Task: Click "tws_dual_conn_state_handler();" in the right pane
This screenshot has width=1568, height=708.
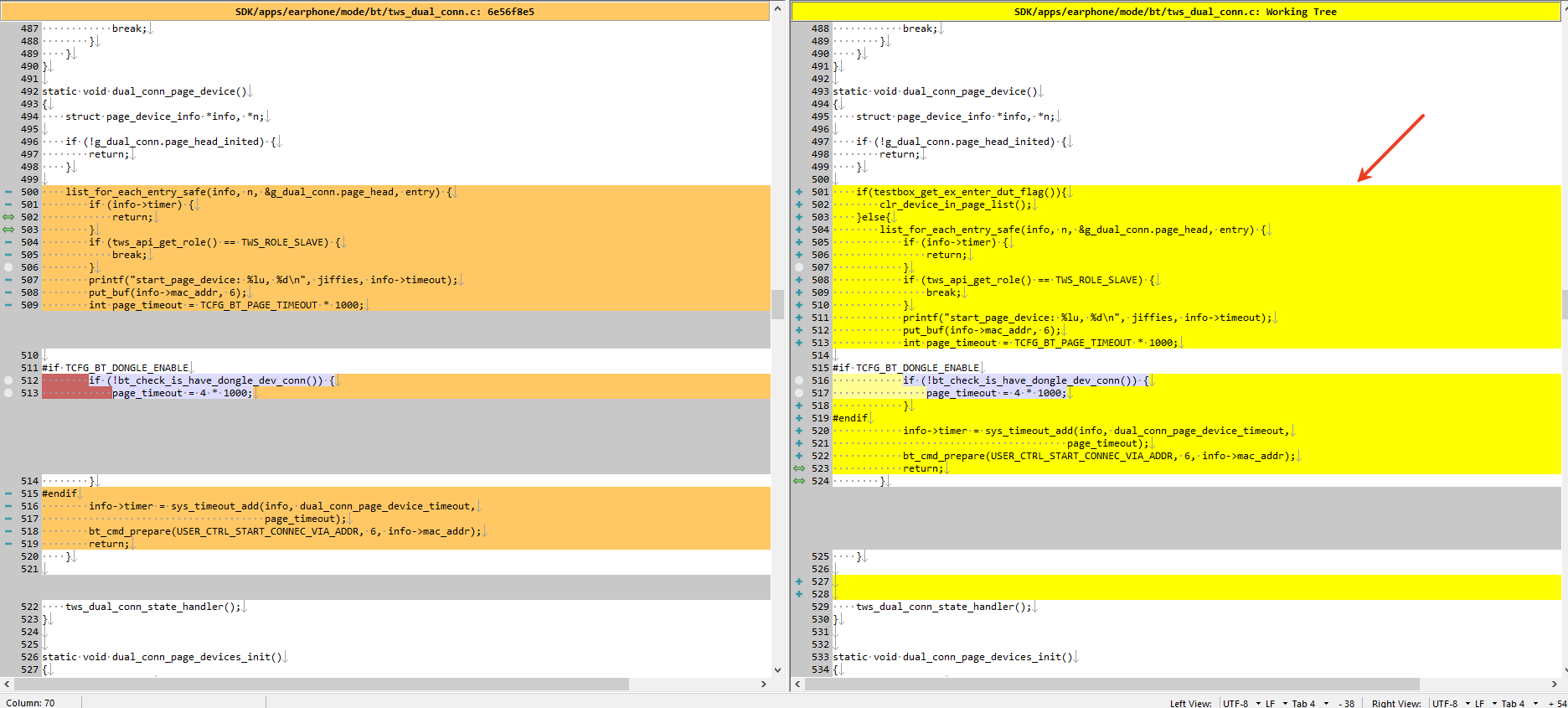Action: click(944, 607)
